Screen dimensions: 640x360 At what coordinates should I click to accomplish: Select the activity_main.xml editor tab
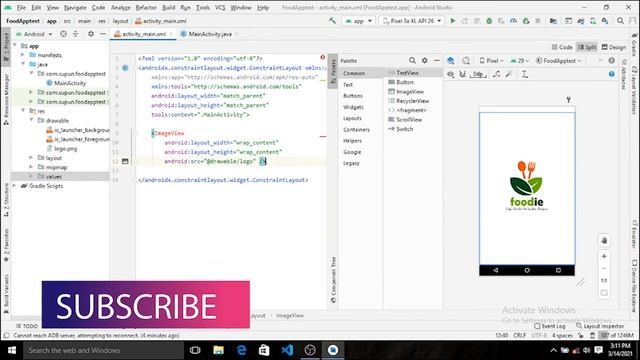[143, 34]
